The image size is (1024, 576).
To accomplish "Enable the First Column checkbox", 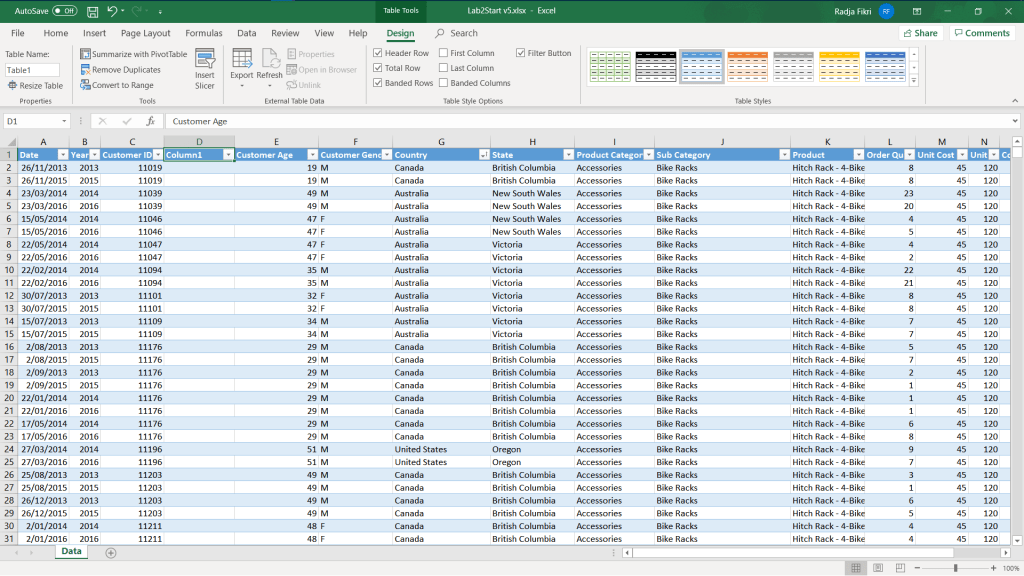I will pyautogui.click(x=443, y=53).
